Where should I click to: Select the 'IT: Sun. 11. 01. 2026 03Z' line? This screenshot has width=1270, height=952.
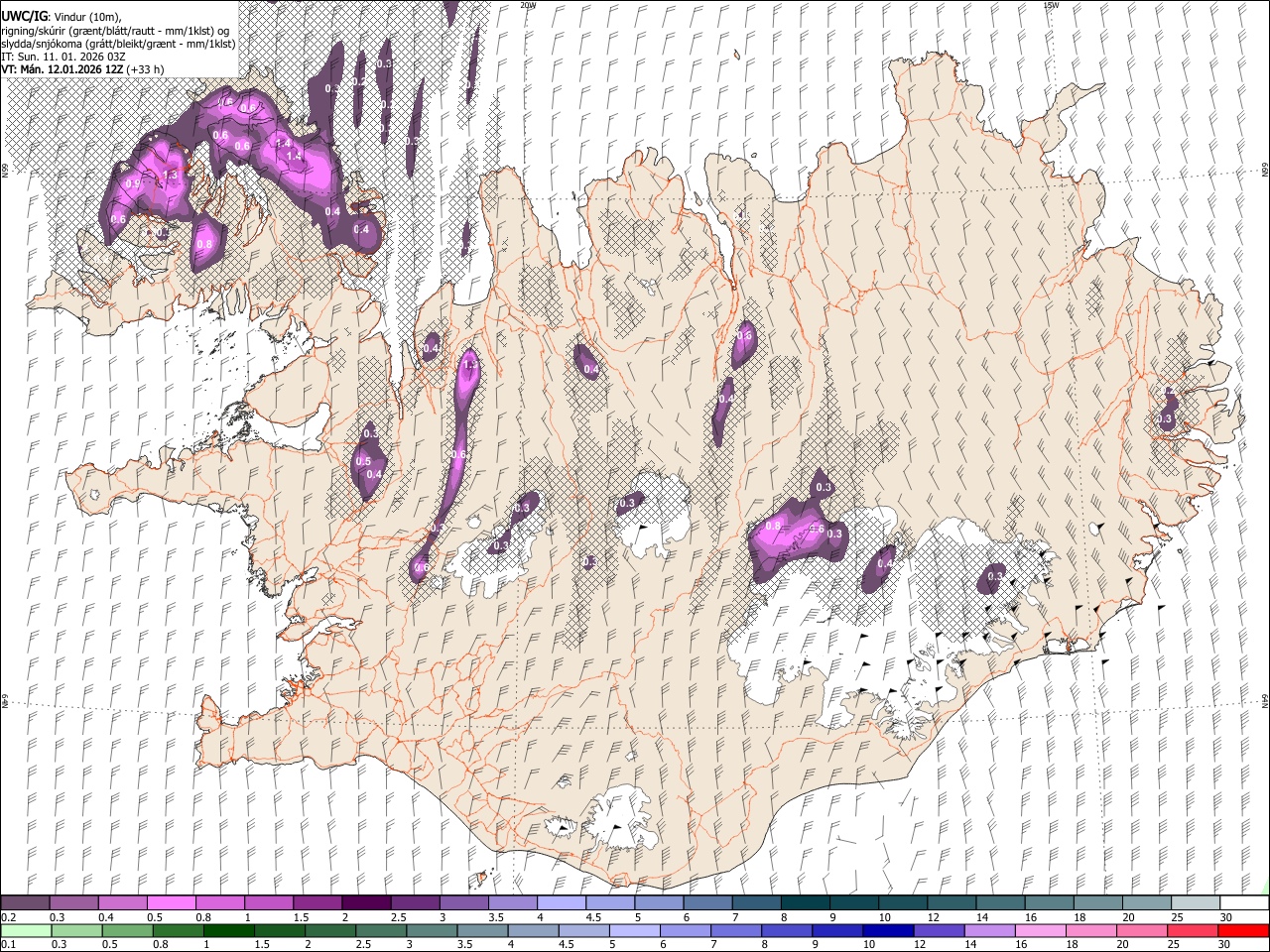(63, 57)
